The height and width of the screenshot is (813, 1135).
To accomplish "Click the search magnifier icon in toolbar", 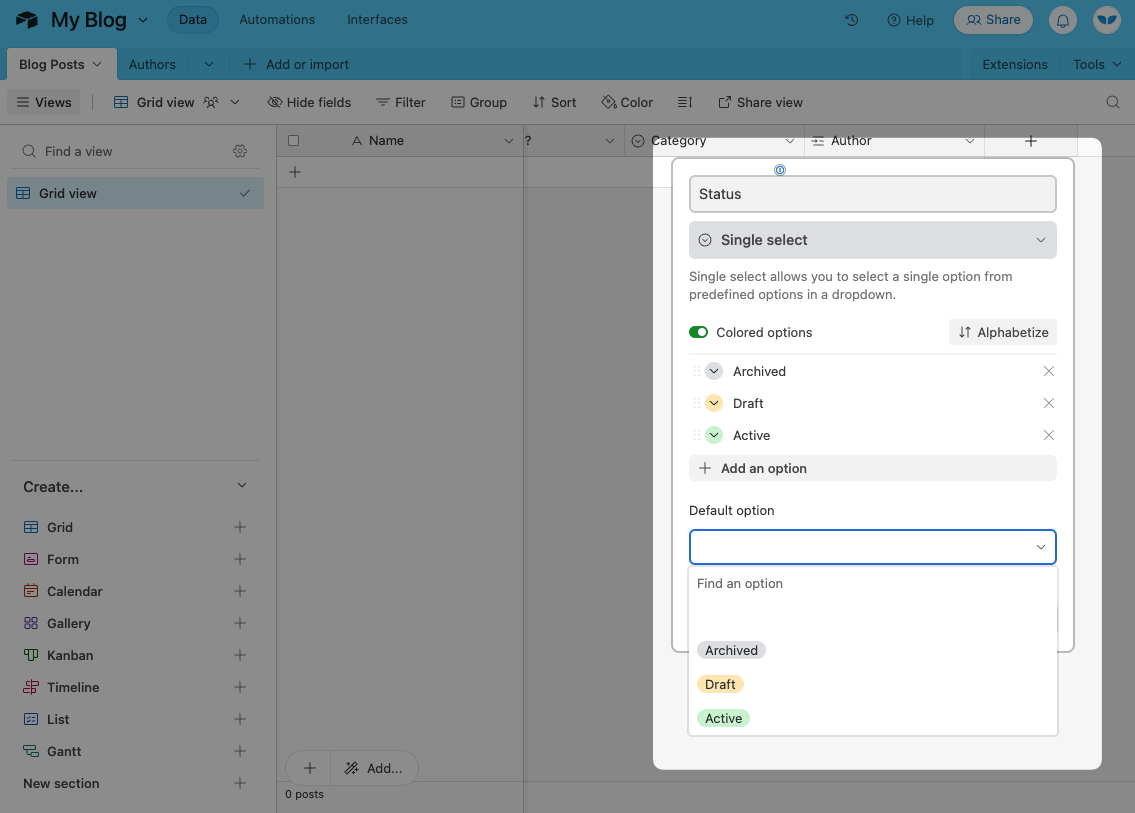I will point(1113,102).
